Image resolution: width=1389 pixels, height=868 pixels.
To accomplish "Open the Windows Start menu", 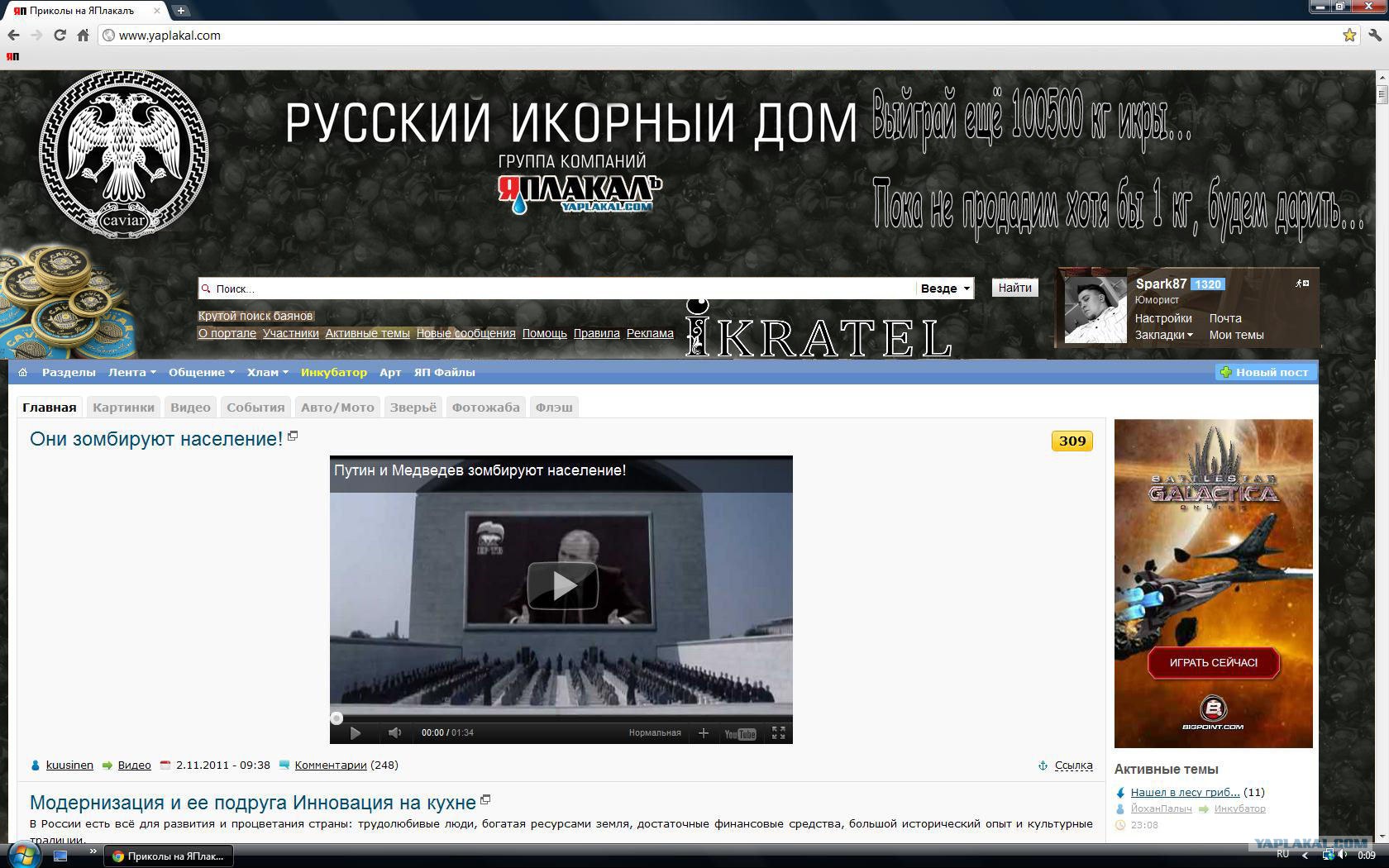I will (22, 855).
